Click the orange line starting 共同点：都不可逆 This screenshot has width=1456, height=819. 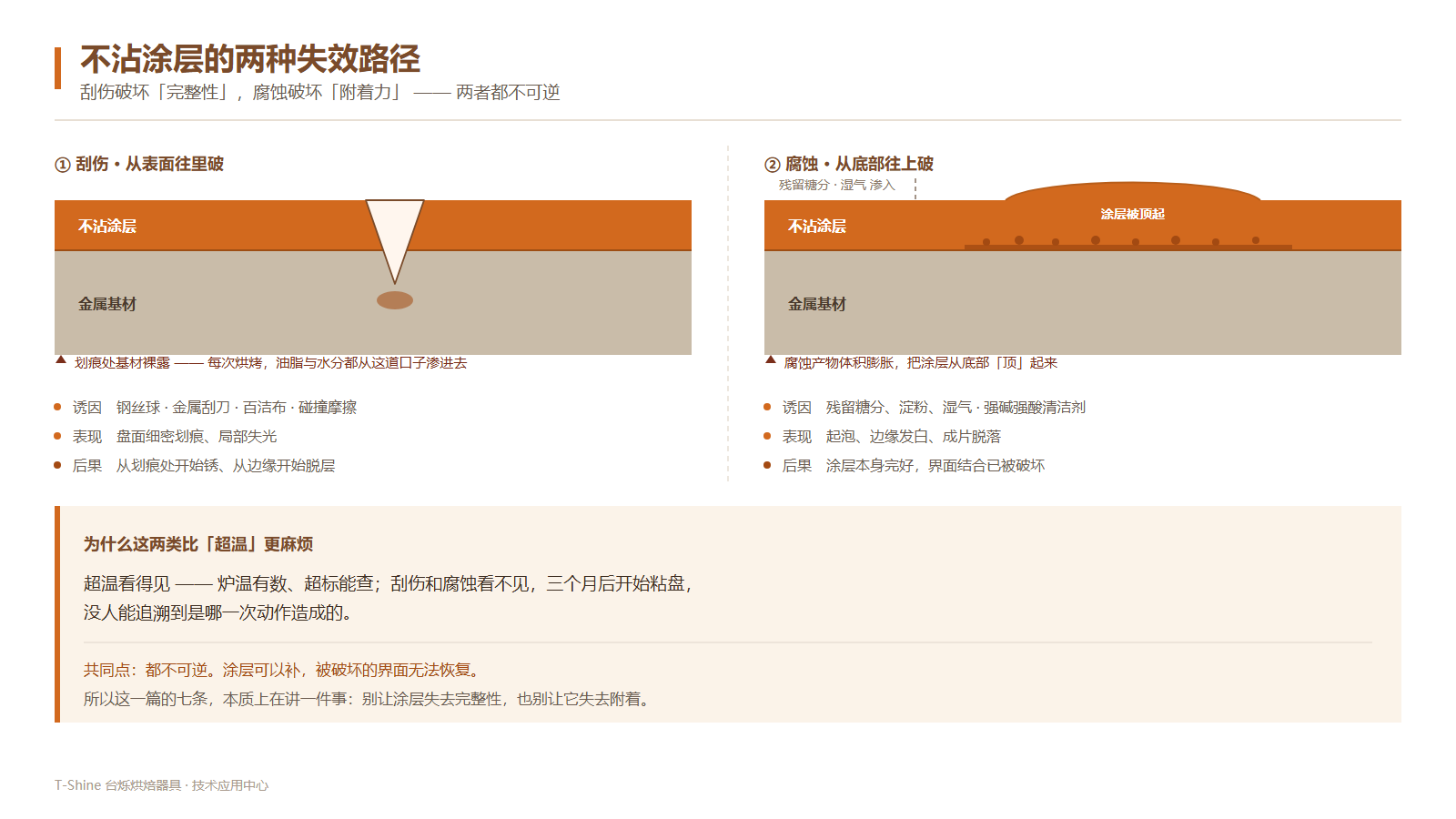(x=282, y=670)
